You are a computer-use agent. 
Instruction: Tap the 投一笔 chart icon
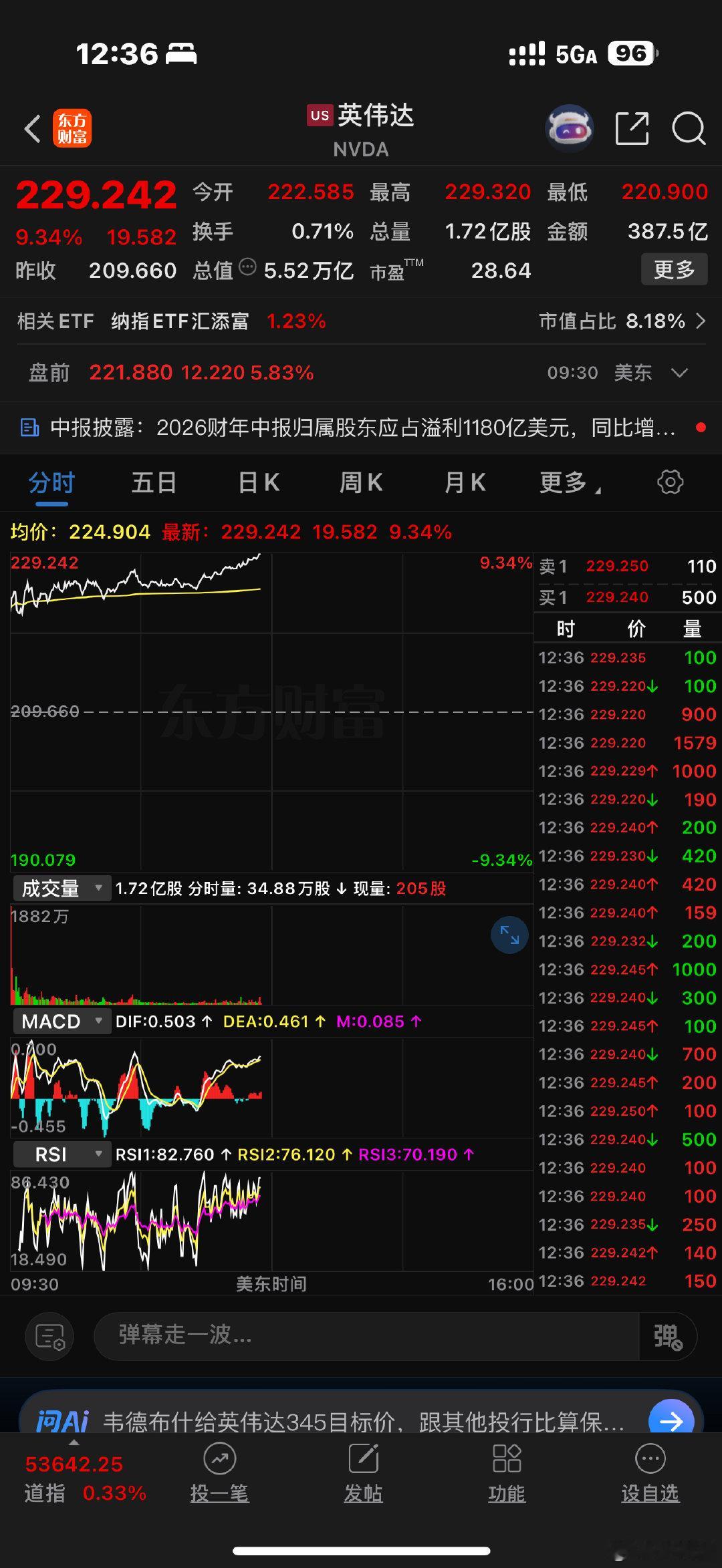[x=219, y=1459]
